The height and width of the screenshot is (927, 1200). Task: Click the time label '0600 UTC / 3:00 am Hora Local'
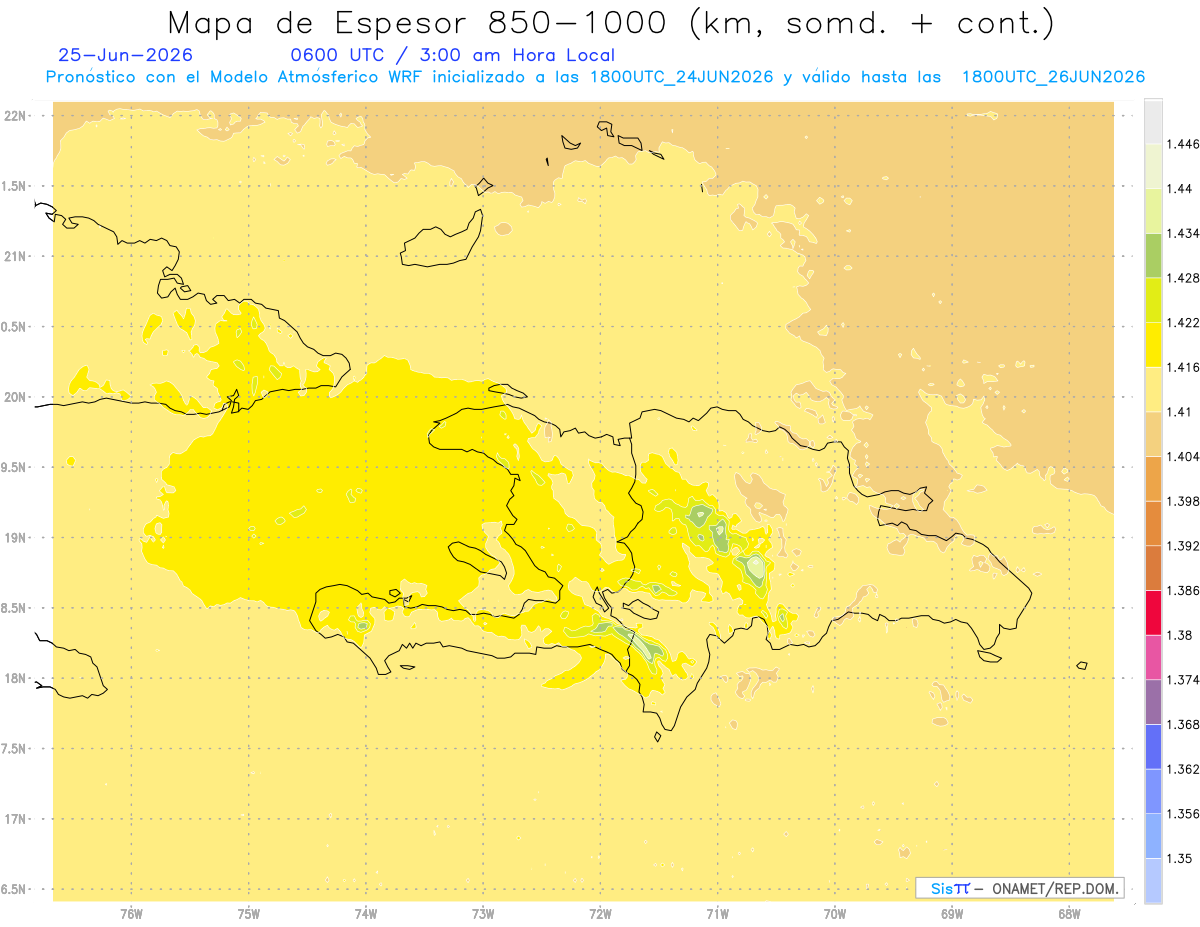pos(452,56)
